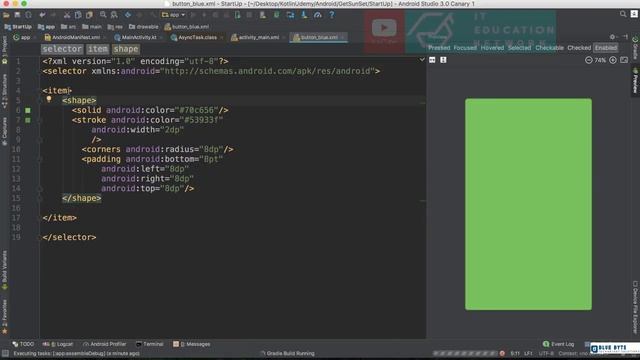The image size is (640, 360).
Task: Click the Search Everywhere magnifier icon
Action: pyautogui.click(x=623, y=14)
